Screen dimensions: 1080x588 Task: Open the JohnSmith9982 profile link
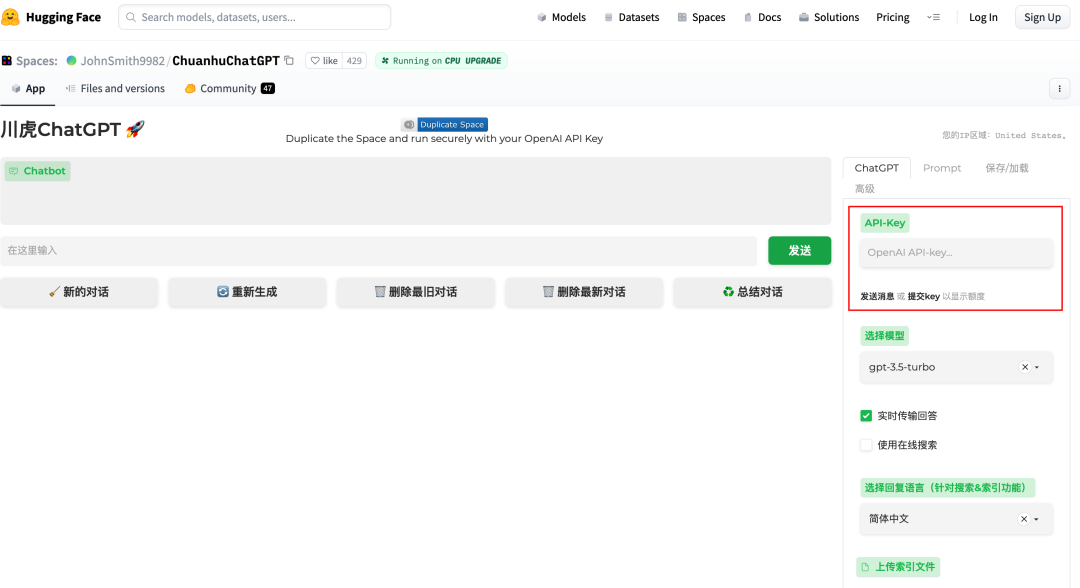tap(123, 61)
